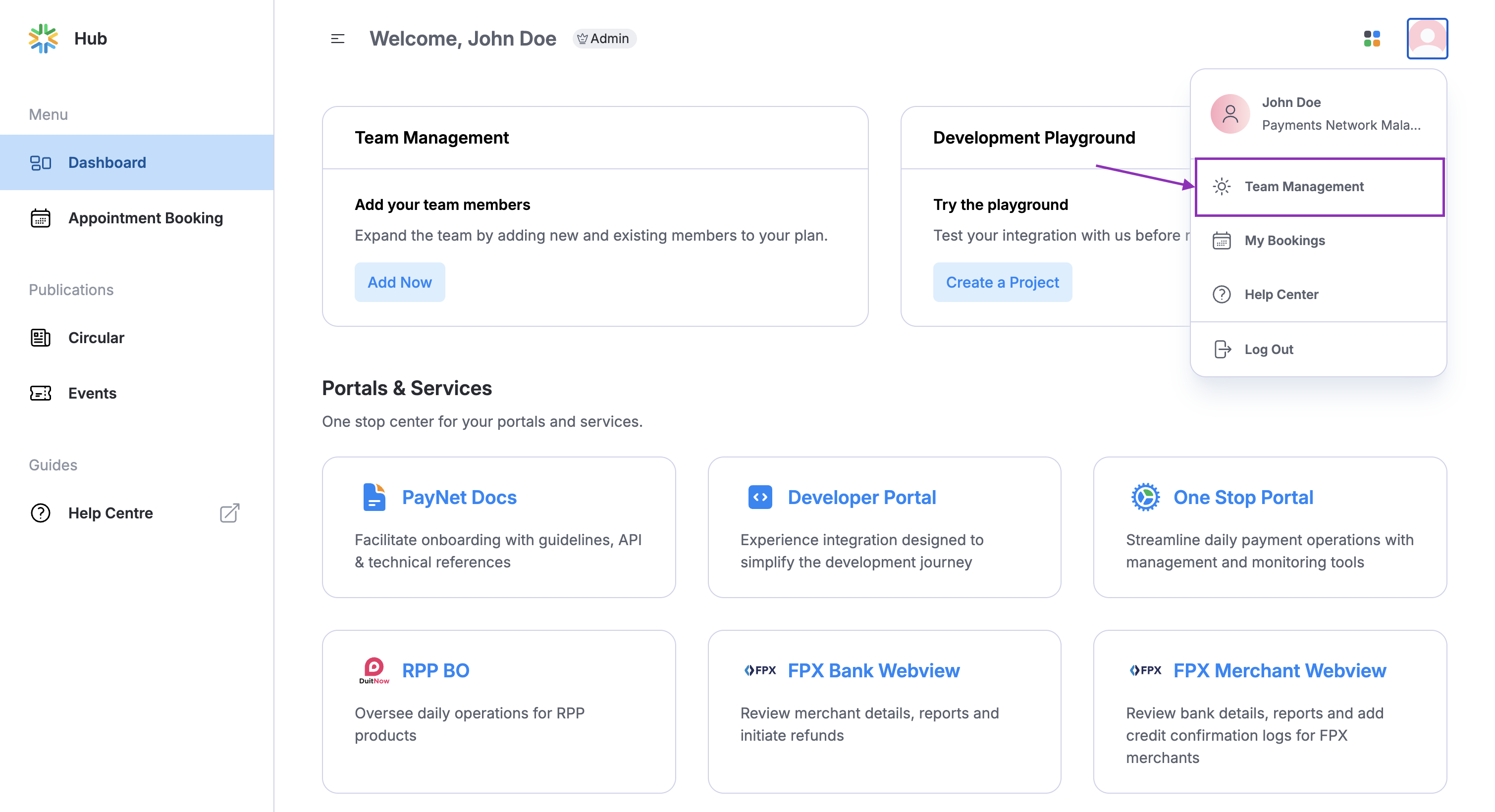Open Help Centre external link icon

point(229,513)
